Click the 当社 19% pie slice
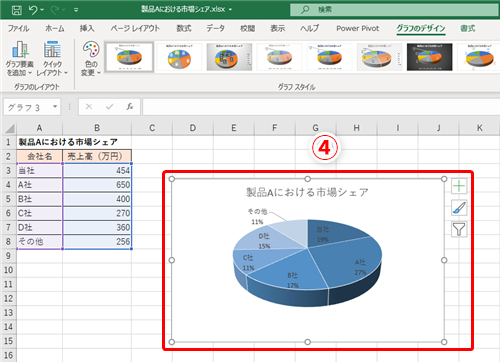This screenshot has width=500, height=362. click(328, 232)
